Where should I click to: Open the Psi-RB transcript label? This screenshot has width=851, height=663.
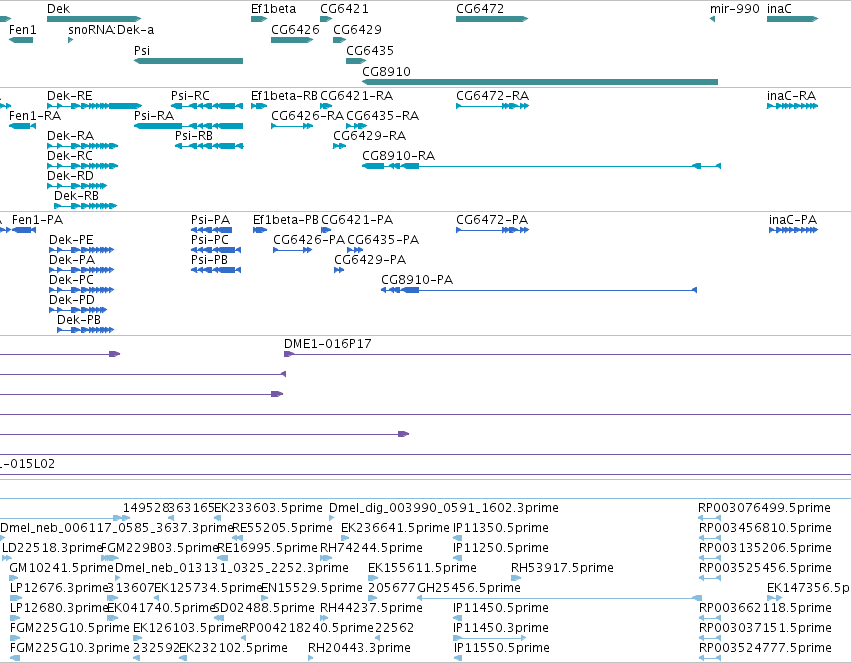[x=194, y=136]
